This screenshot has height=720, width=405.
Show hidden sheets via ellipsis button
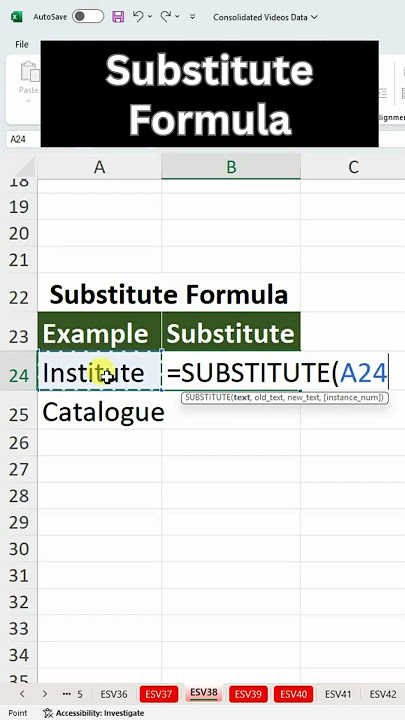tap(66, 693)
